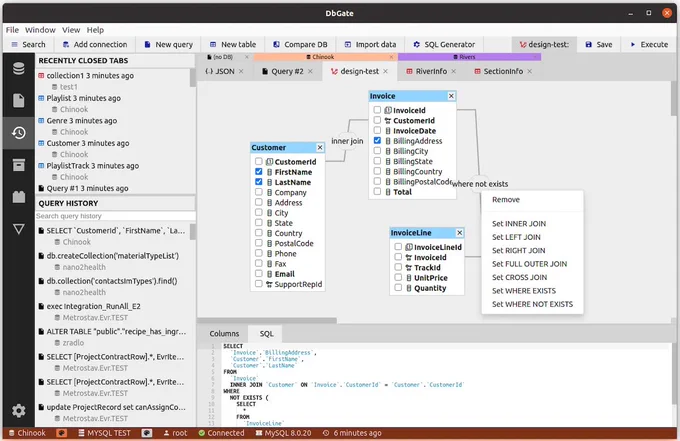Open the cell data view triangle icon
Screen dimensions: 680x441
19,229
